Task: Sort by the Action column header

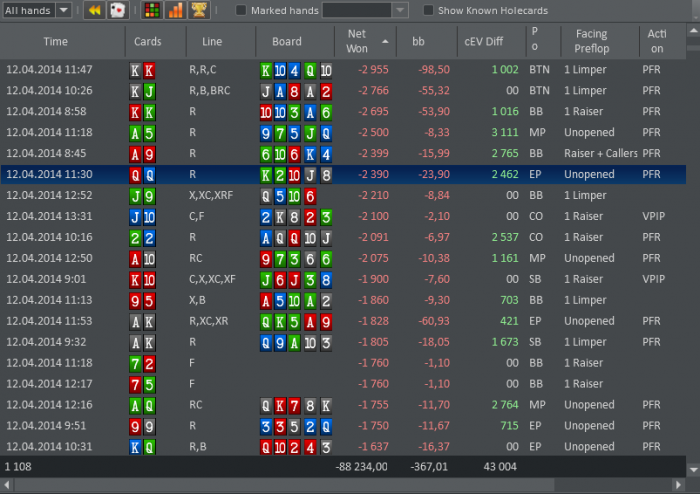Action: 662,42
